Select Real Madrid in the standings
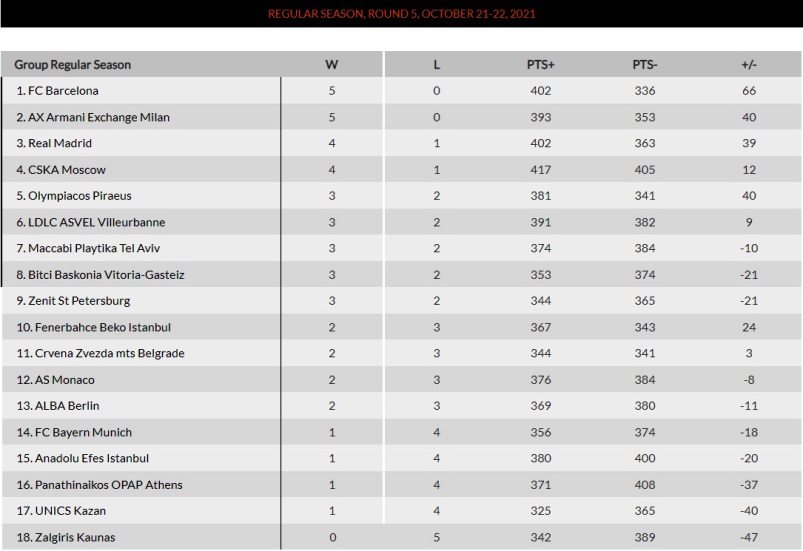 (60, 143)
